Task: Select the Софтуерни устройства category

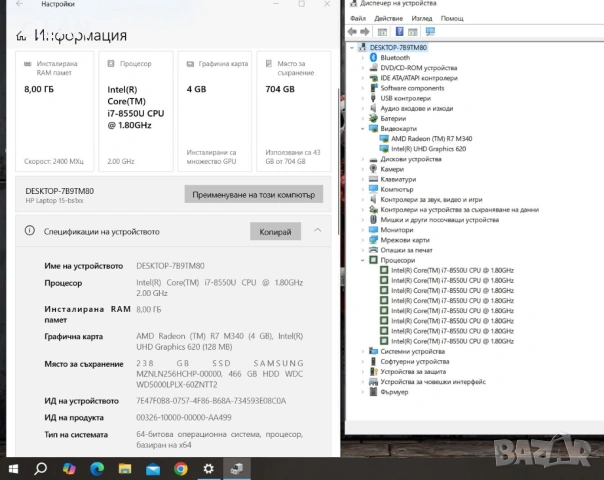Action: tap(415, 362)
